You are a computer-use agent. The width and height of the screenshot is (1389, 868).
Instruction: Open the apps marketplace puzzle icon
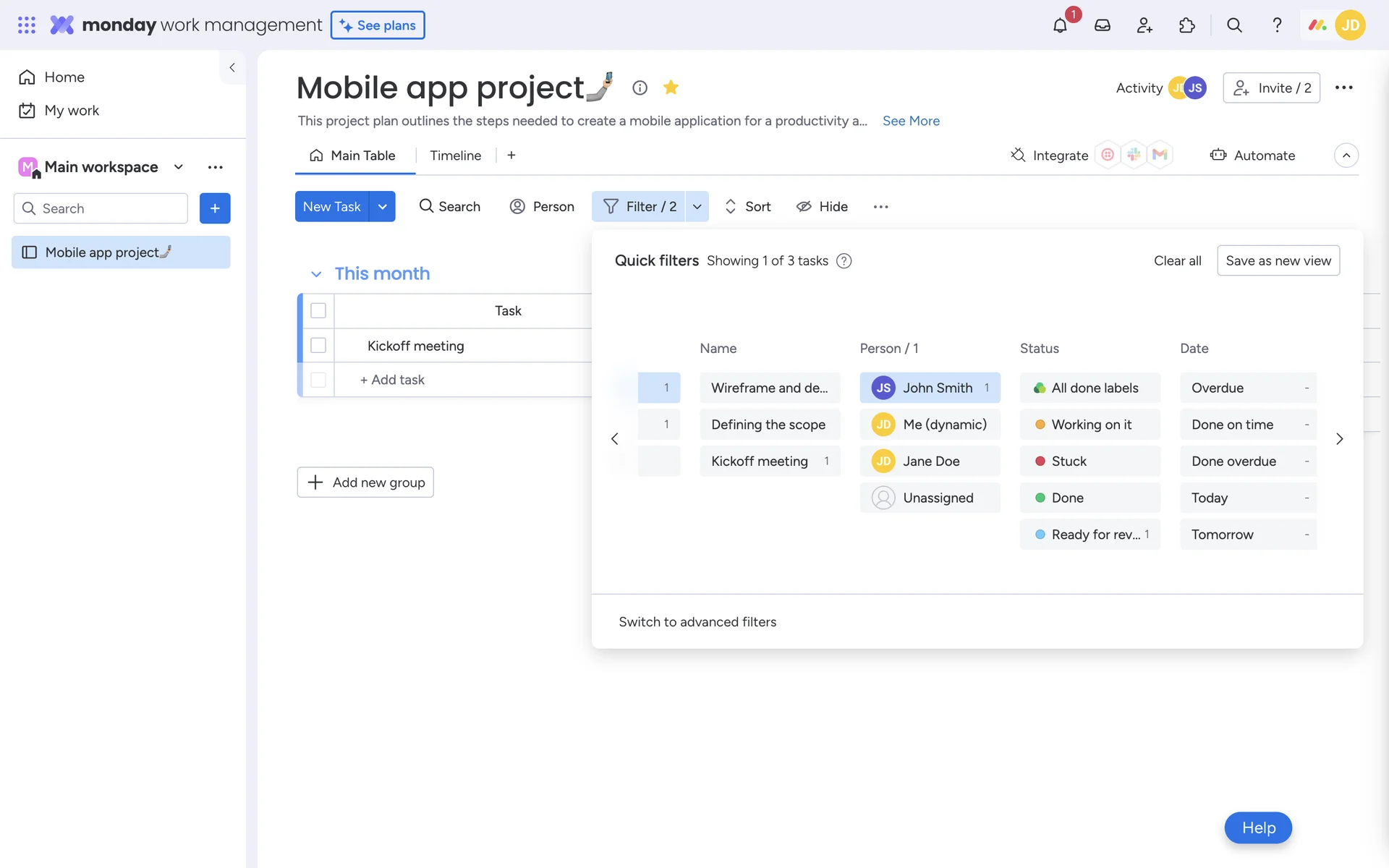(1186, 25)
